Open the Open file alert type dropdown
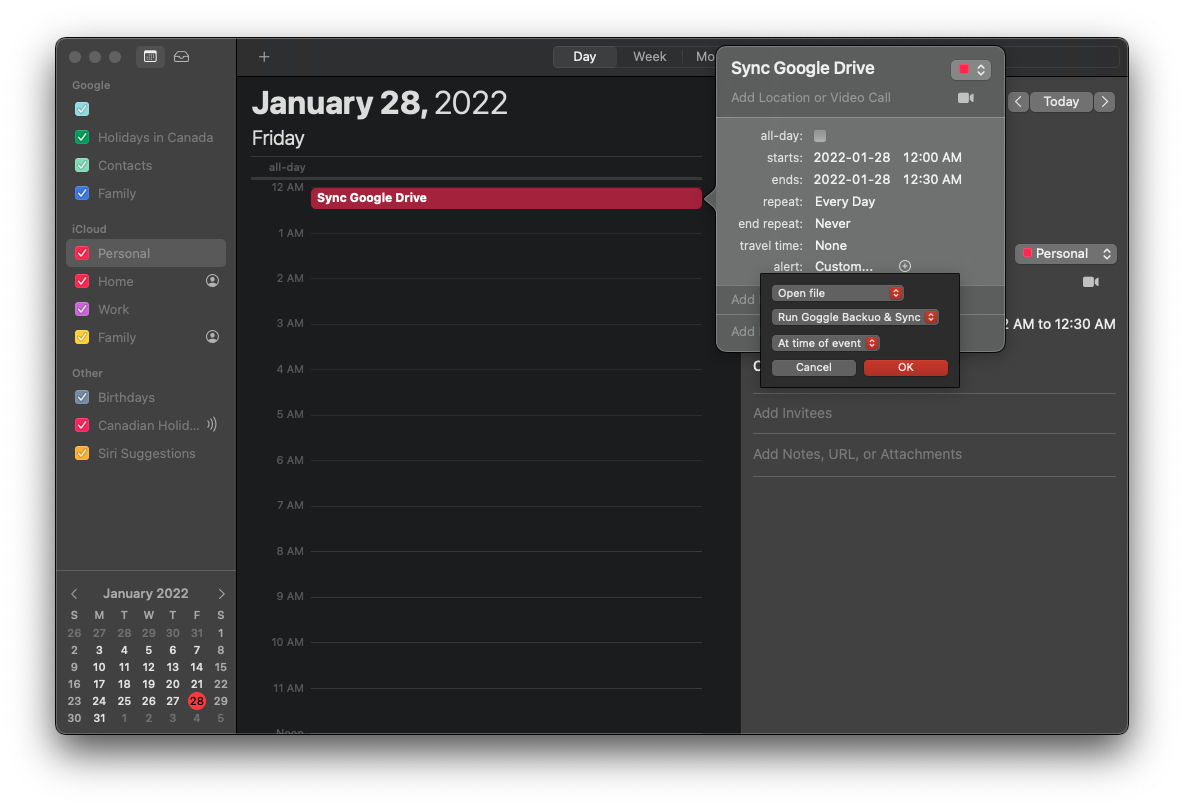 pyautogui.click(x=837, y=293)
